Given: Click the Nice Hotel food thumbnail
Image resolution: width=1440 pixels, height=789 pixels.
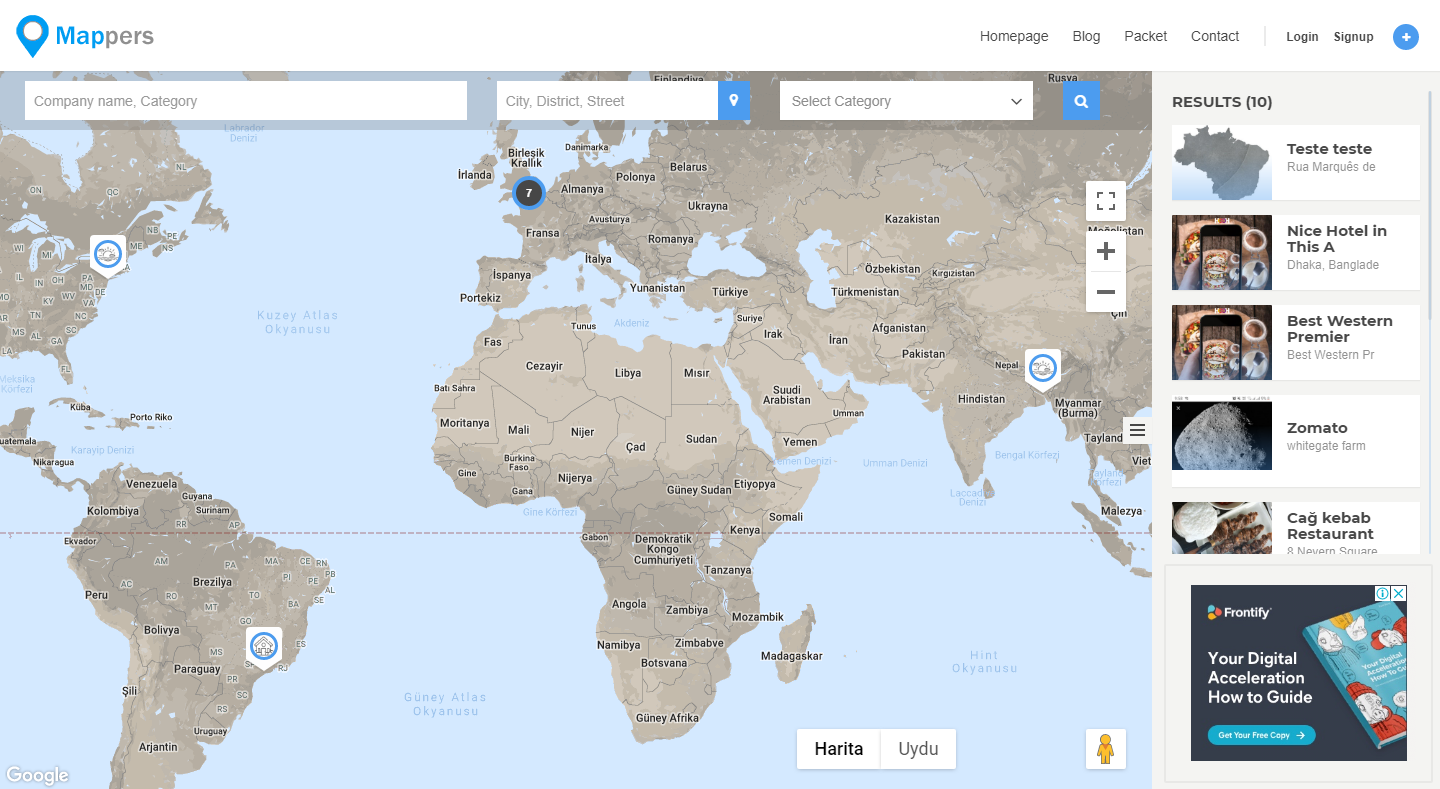Looking at the screenshot, I should click(1222, 253).
